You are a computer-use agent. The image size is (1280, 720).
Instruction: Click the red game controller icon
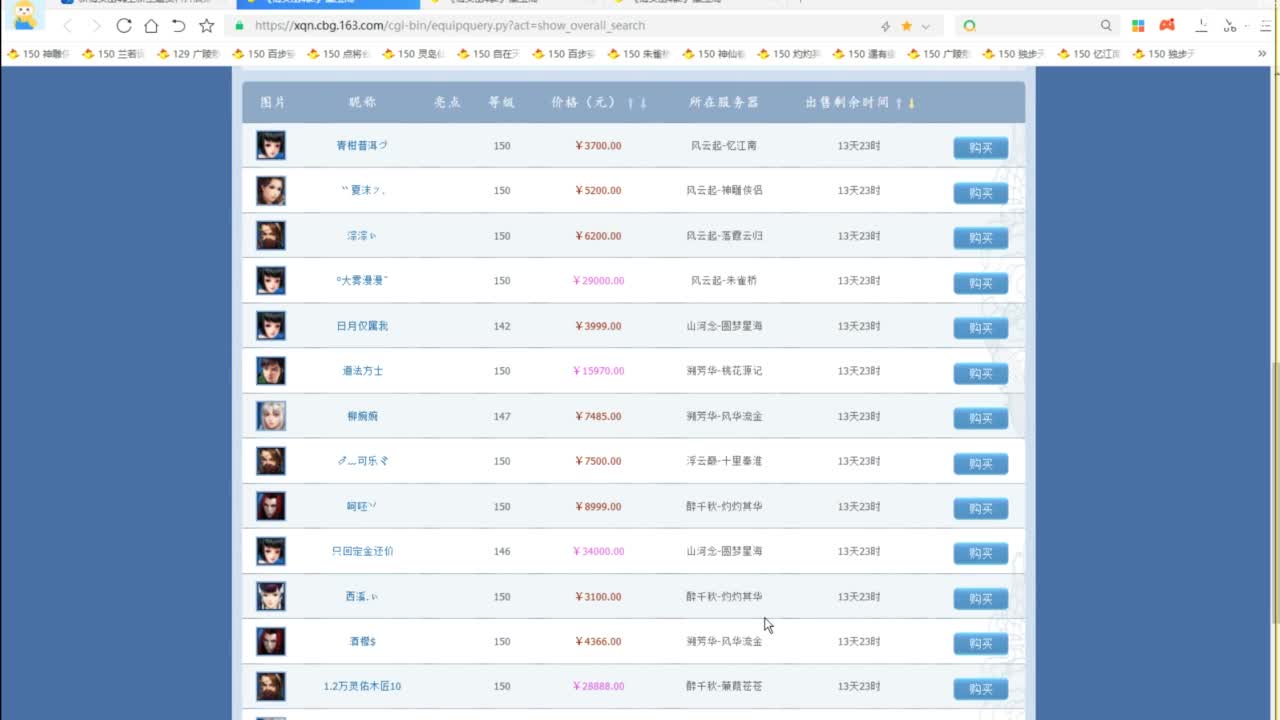[x=1167, y=26]
